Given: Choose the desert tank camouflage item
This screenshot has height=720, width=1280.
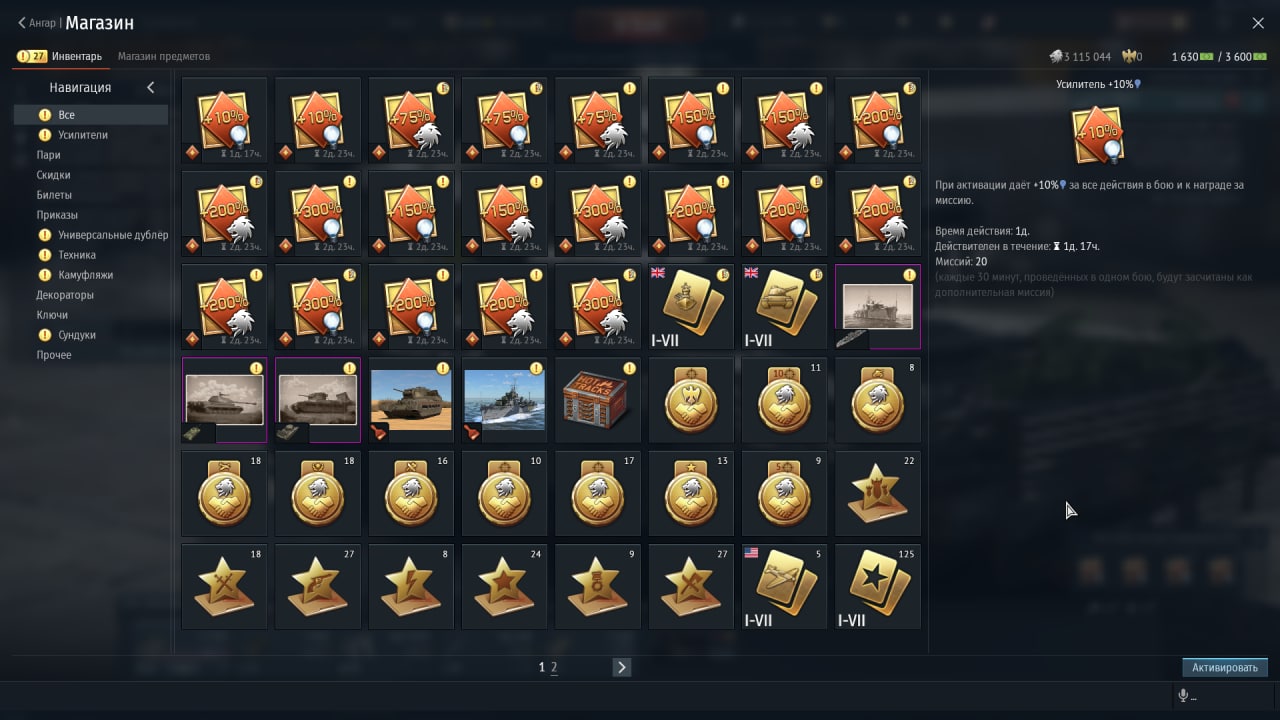Looking at the screenshot, I should tap(411, 400).
